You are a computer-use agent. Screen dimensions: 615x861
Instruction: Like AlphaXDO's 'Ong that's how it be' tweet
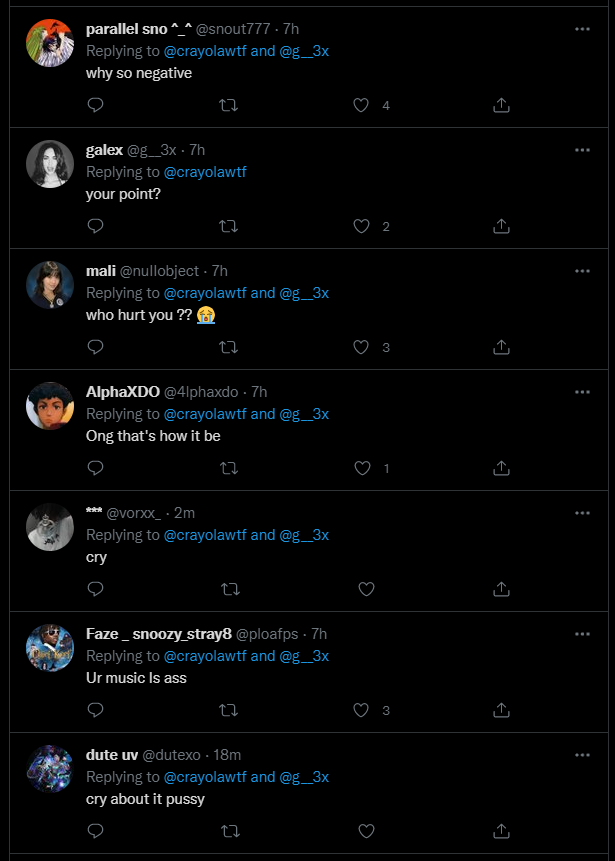pos(363,468)
